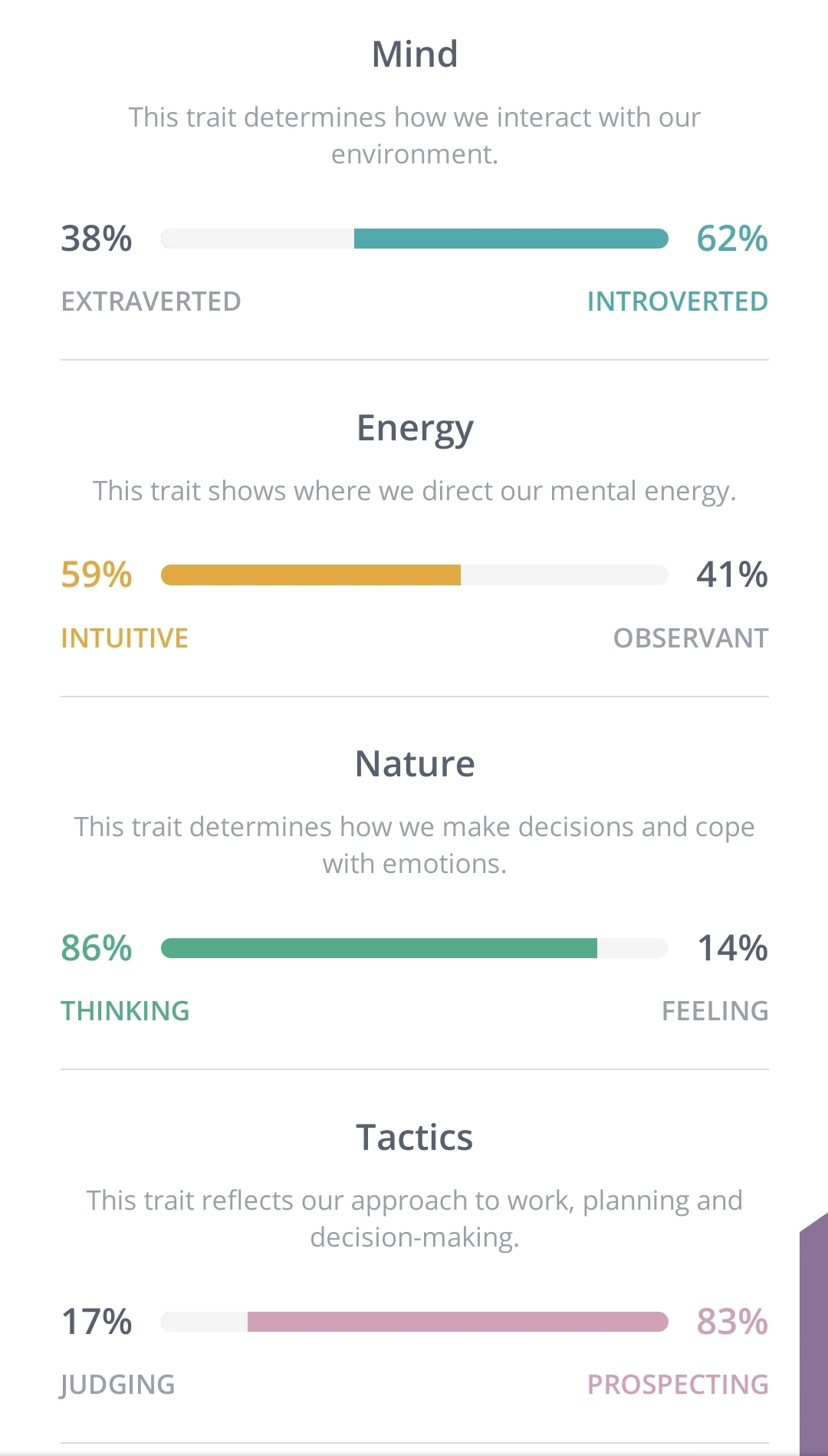Click the INTROVERTED trait label

pos(678,301)
